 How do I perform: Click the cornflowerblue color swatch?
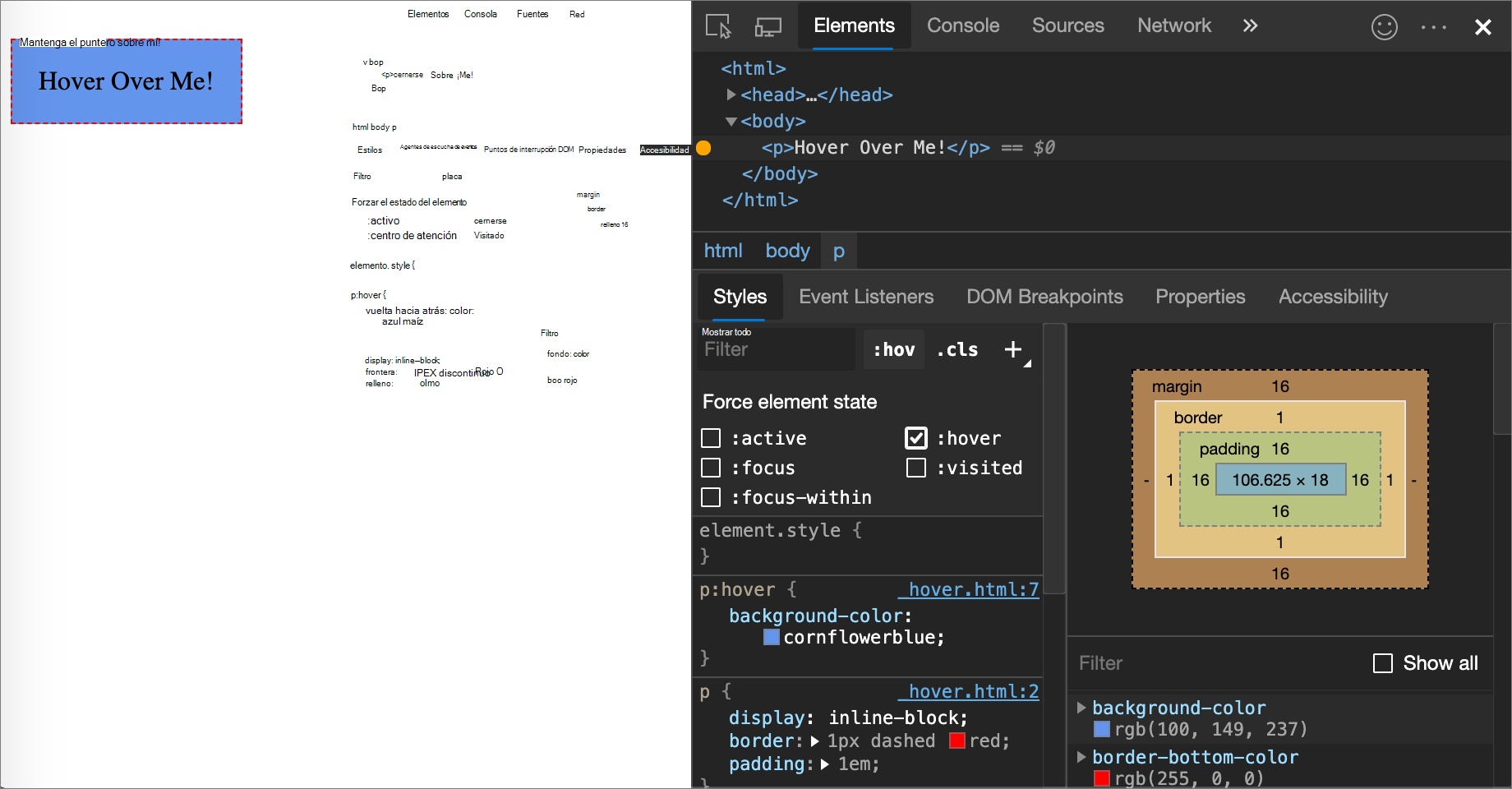771,636
